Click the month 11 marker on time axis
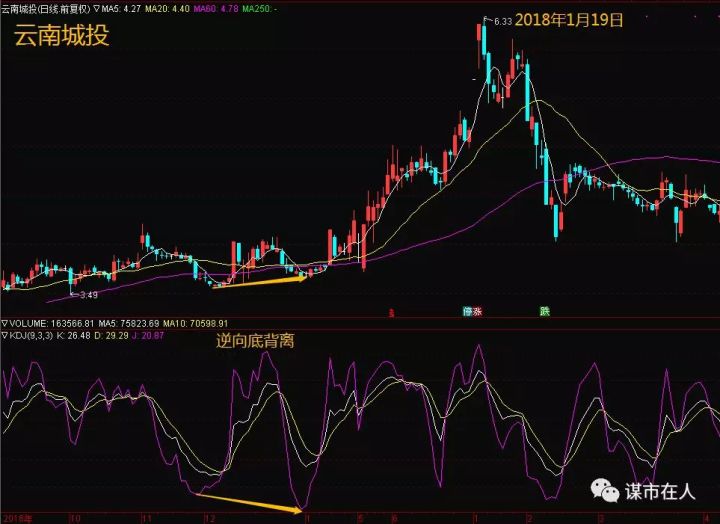 (x=147, y=519)
